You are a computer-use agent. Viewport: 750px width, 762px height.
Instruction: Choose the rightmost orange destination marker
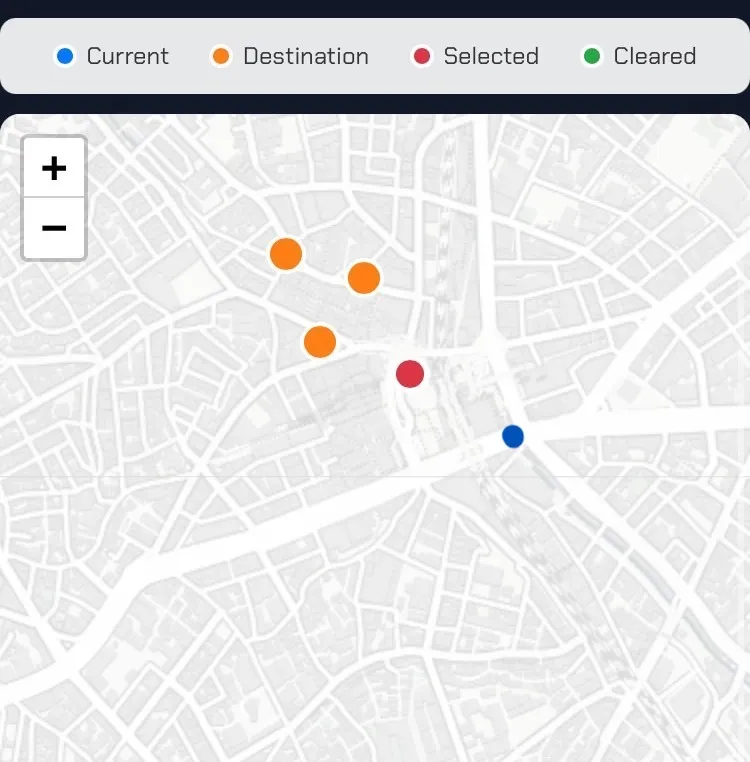[x=364, y=278]
